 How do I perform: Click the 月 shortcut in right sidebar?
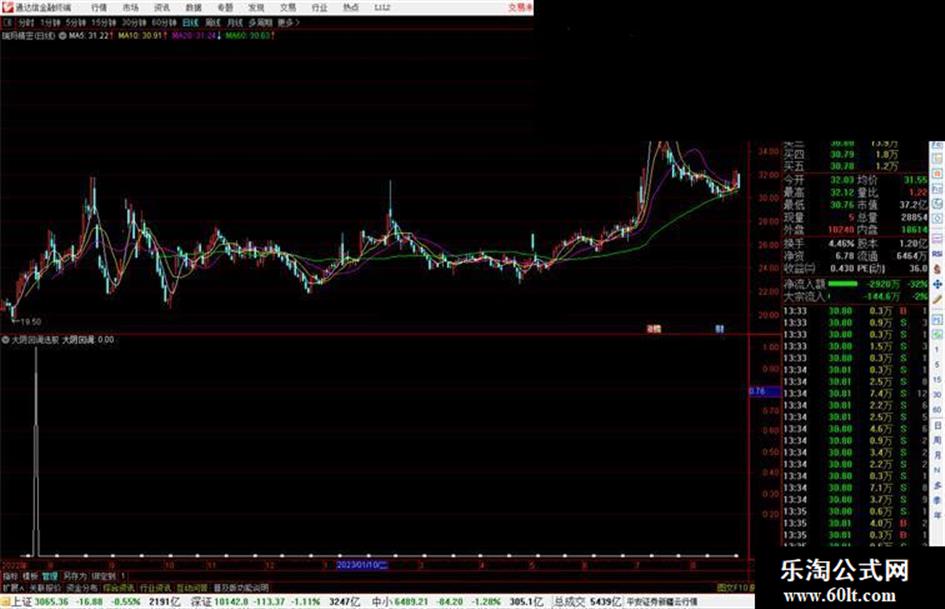click(937, 455)
